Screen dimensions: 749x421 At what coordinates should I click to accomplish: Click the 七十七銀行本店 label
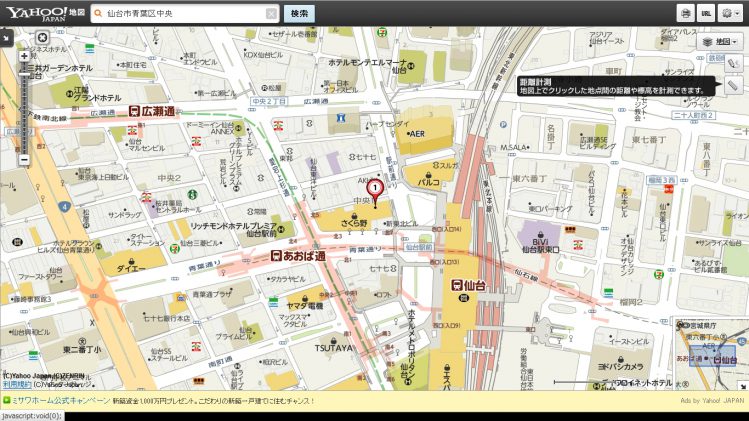click(167, 318)
